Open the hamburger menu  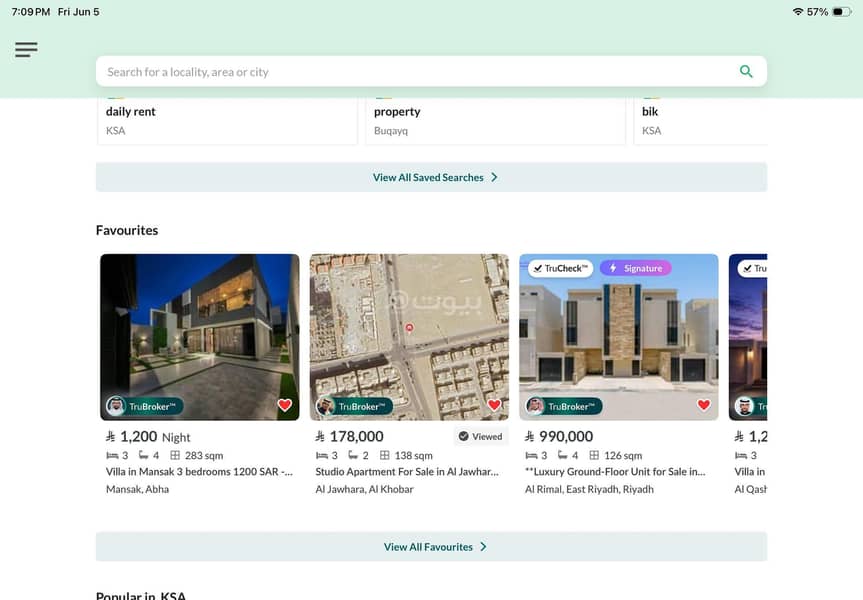(x=26, y=50)
